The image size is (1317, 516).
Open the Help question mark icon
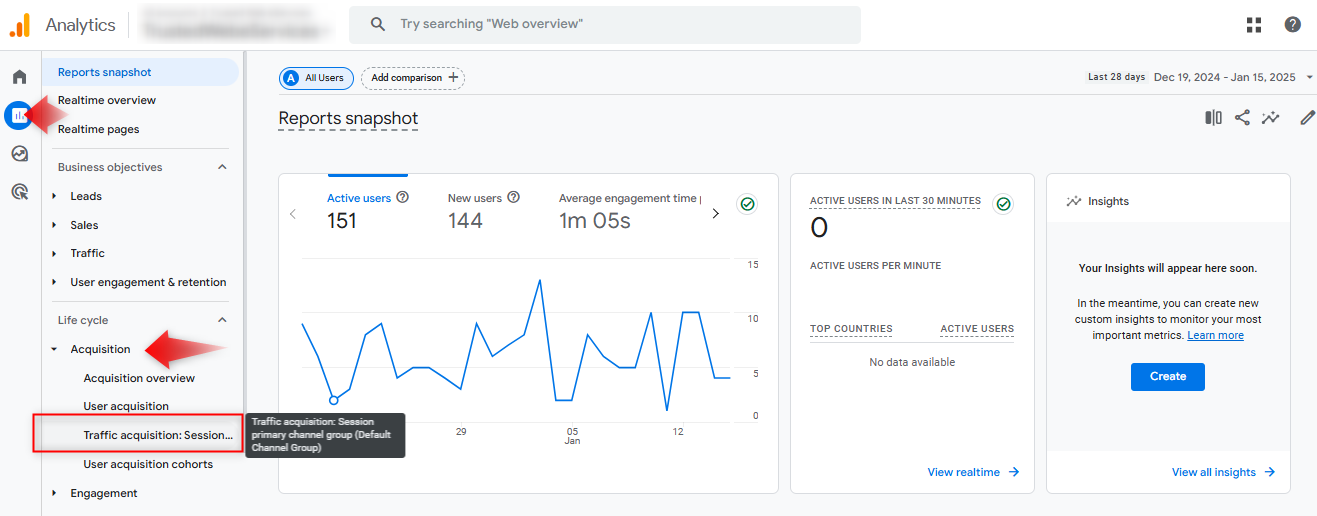point(1293,24)
